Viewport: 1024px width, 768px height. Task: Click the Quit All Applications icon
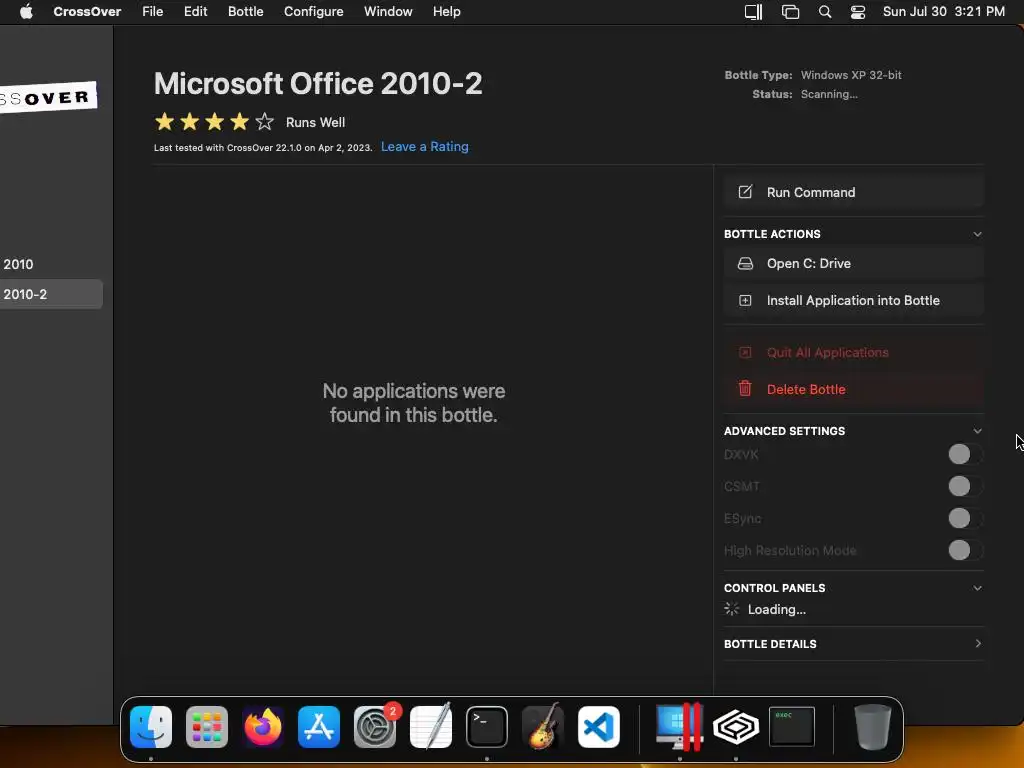point(745,353)
